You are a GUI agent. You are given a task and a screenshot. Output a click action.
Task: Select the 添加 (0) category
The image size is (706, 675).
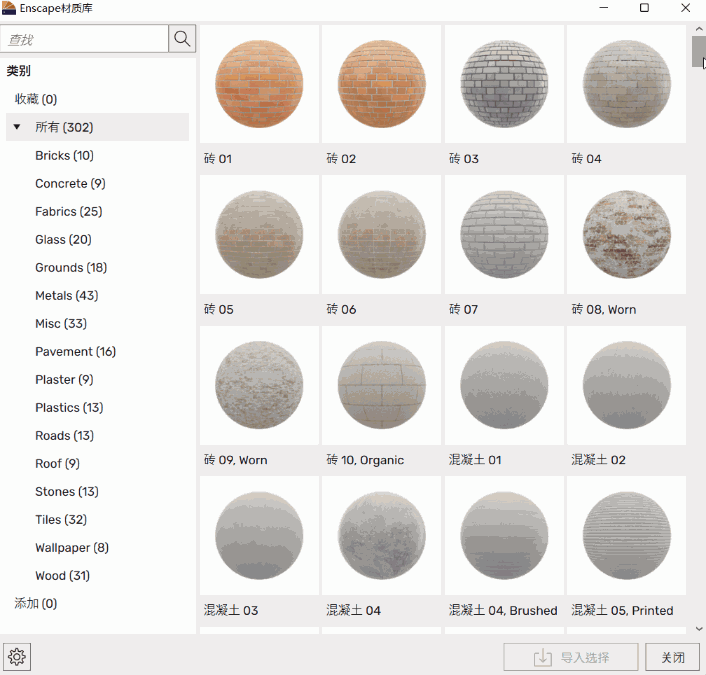click(36, 603)
